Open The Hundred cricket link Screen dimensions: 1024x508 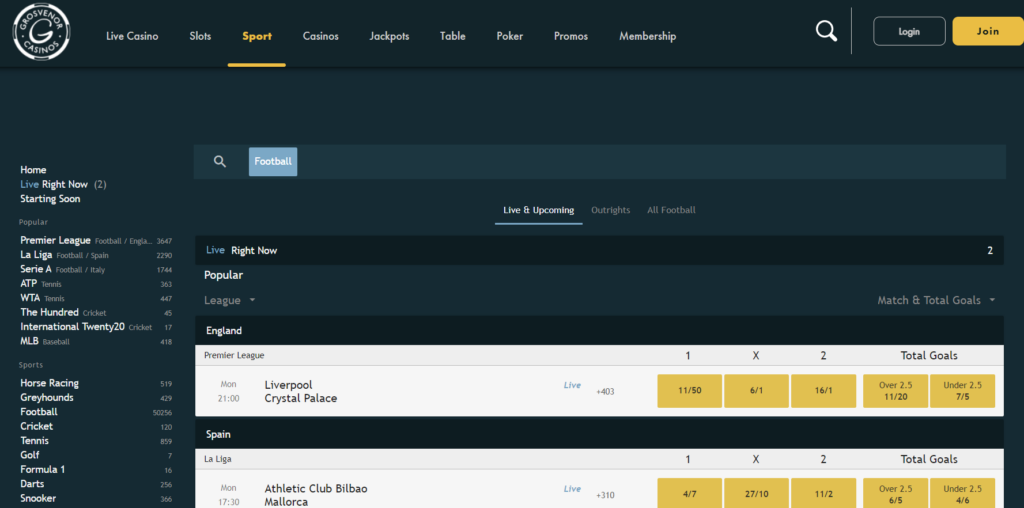[96, 312]
